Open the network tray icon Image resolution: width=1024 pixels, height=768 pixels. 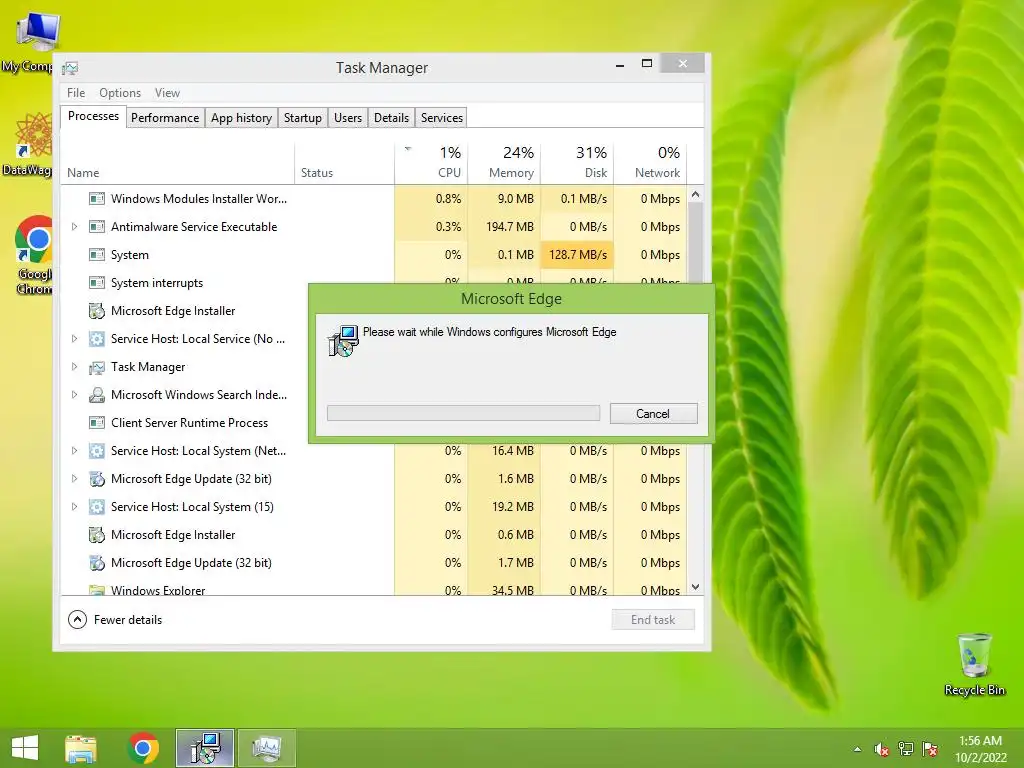coord(906,749)
